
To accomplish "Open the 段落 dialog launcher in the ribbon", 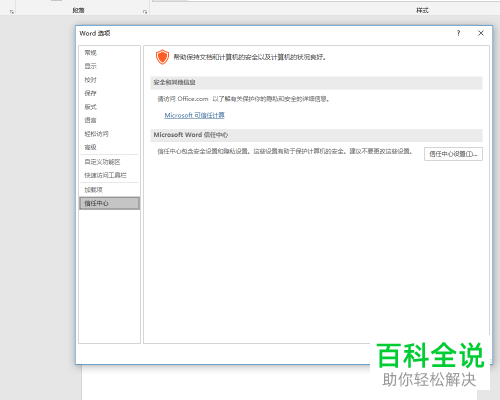I will [x=145, y=12].
